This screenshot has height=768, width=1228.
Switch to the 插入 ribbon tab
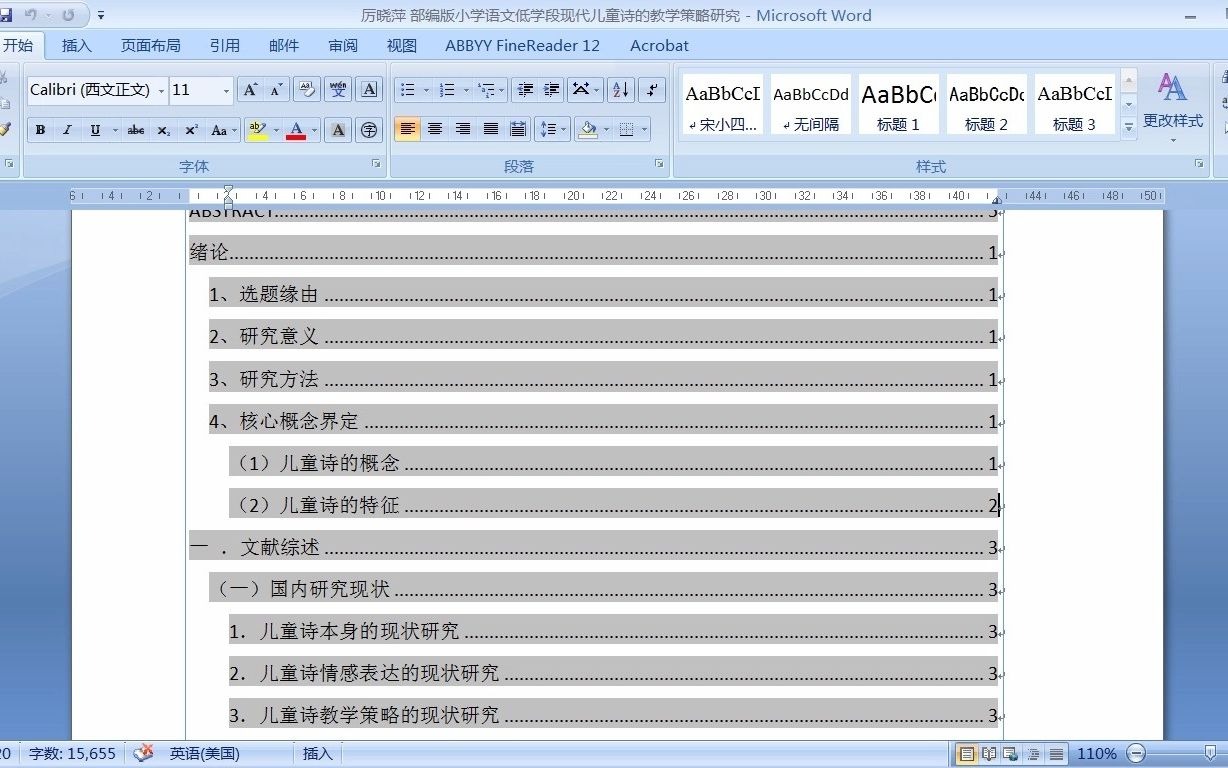tap(77, 45)
